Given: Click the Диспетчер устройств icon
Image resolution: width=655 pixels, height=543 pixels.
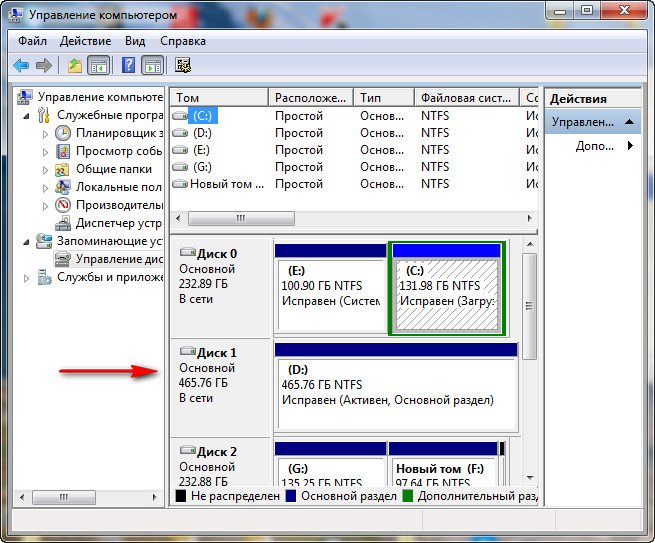Looking at the screenshot, I should (x=63, y=223).
